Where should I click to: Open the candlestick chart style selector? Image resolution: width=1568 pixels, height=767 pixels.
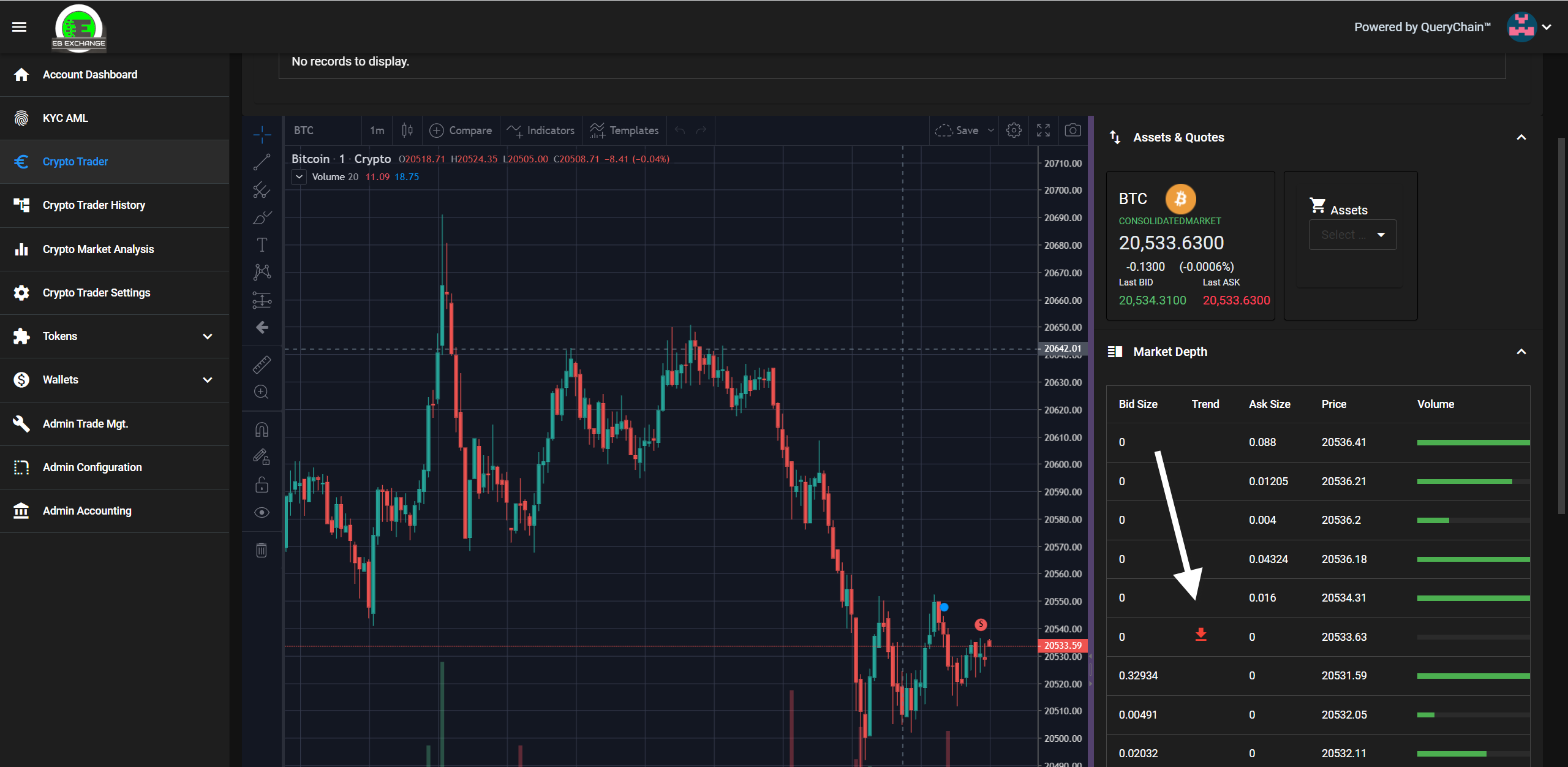tap(407, 130)
